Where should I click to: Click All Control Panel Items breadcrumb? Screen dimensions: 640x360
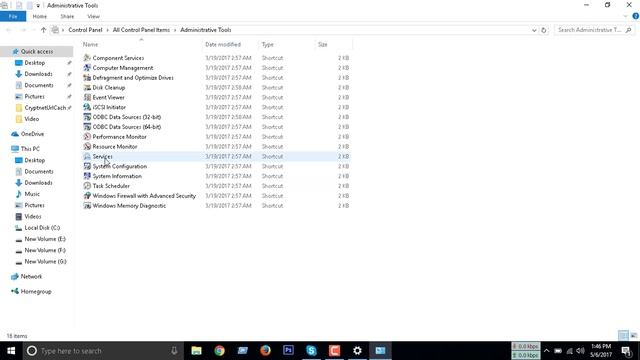(x=141, y=30)
